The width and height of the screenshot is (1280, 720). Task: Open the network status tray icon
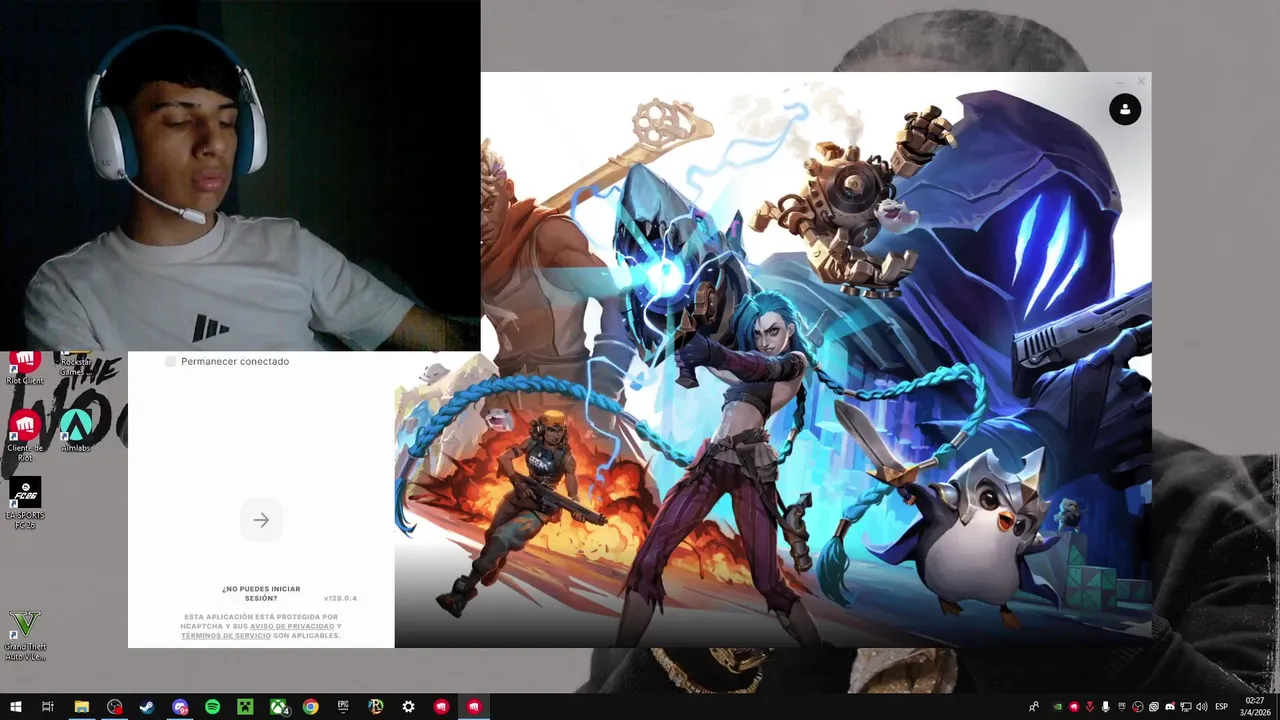(x=1186, y=706)
